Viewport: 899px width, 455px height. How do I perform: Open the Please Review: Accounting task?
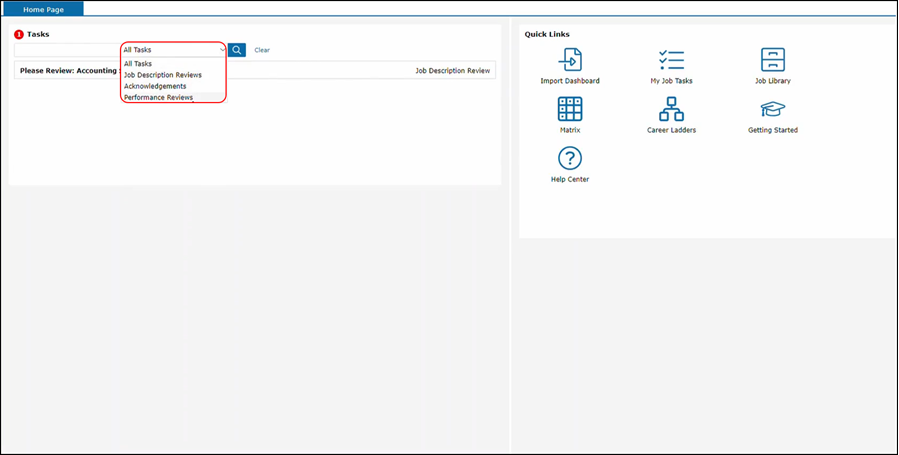(x=68, y=71)
